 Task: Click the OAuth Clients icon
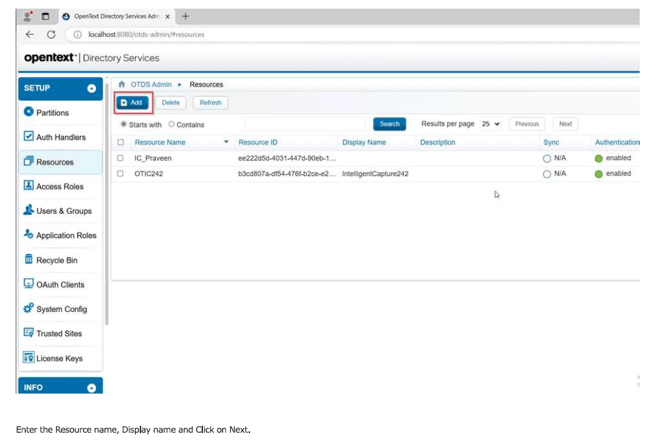click(28, 284)
